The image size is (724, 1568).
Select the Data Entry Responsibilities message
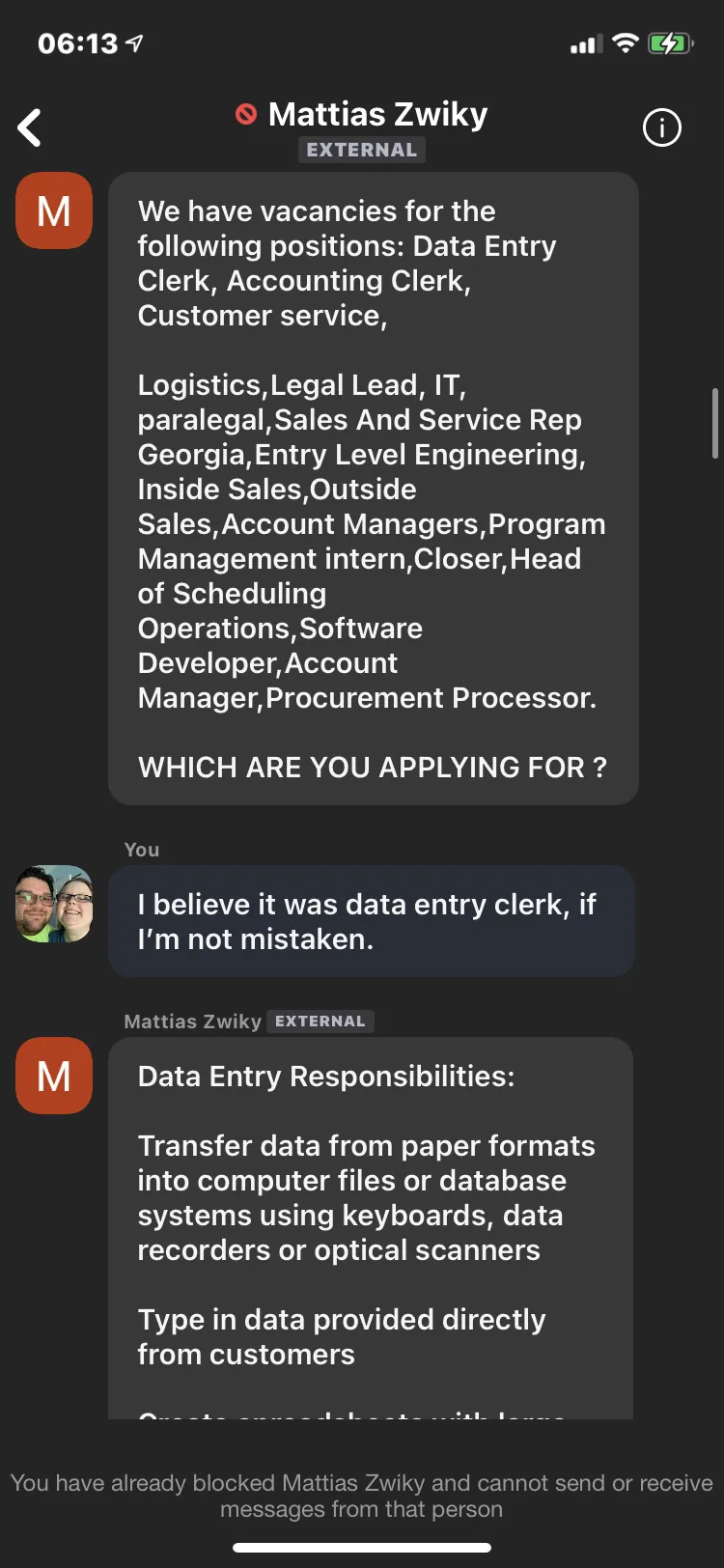371,1228
